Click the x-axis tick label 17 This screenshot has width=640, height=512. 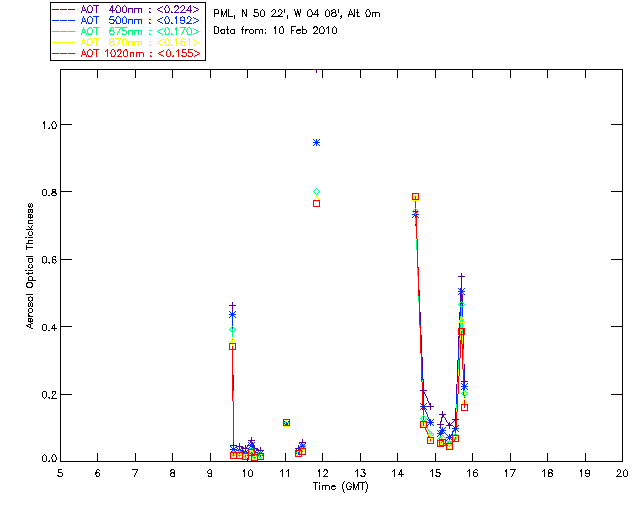point(510,473)
